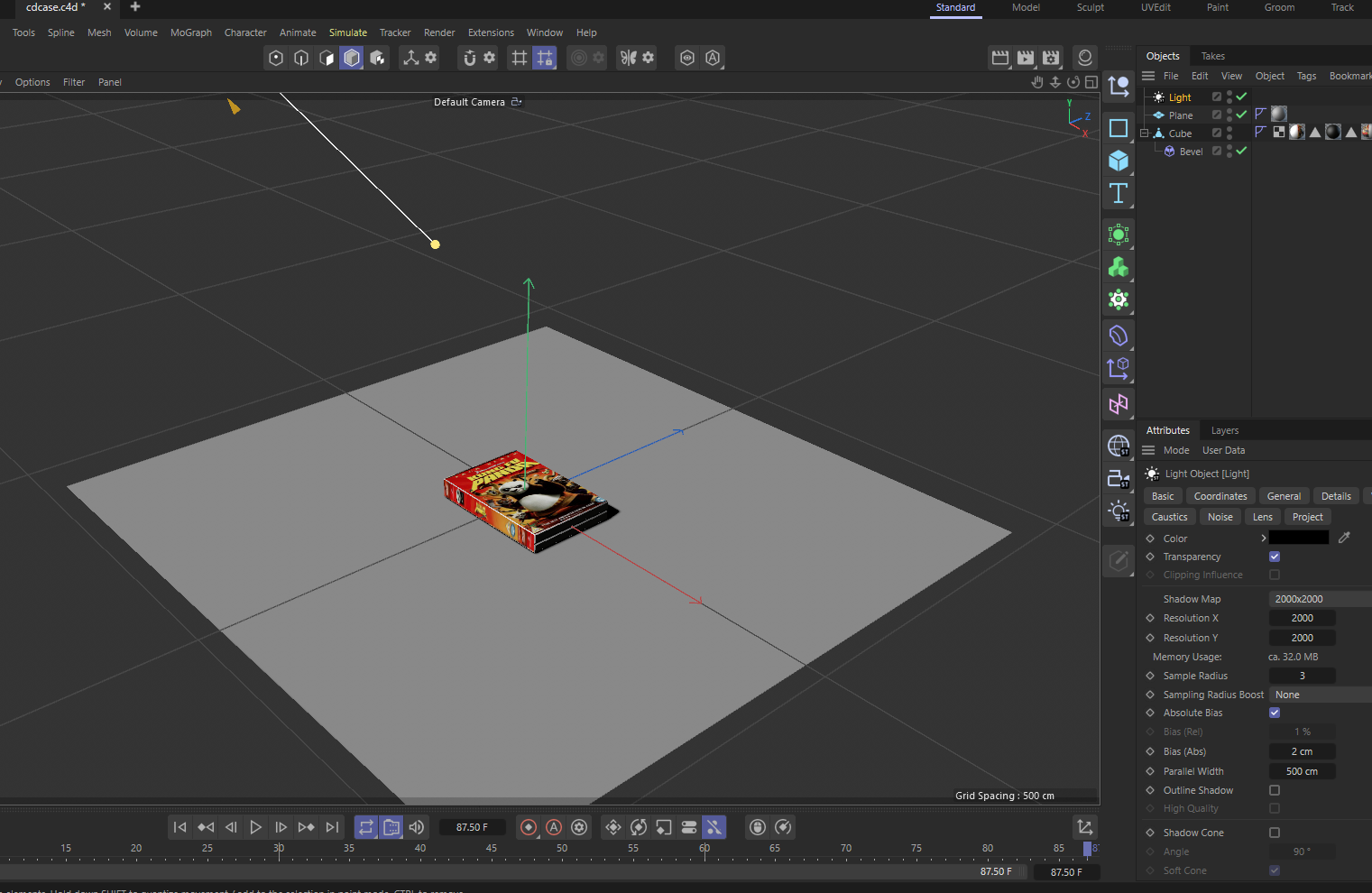Disable the Transparency checkbox
Screen dimensions: 1372x893
tap(1275, 557)
